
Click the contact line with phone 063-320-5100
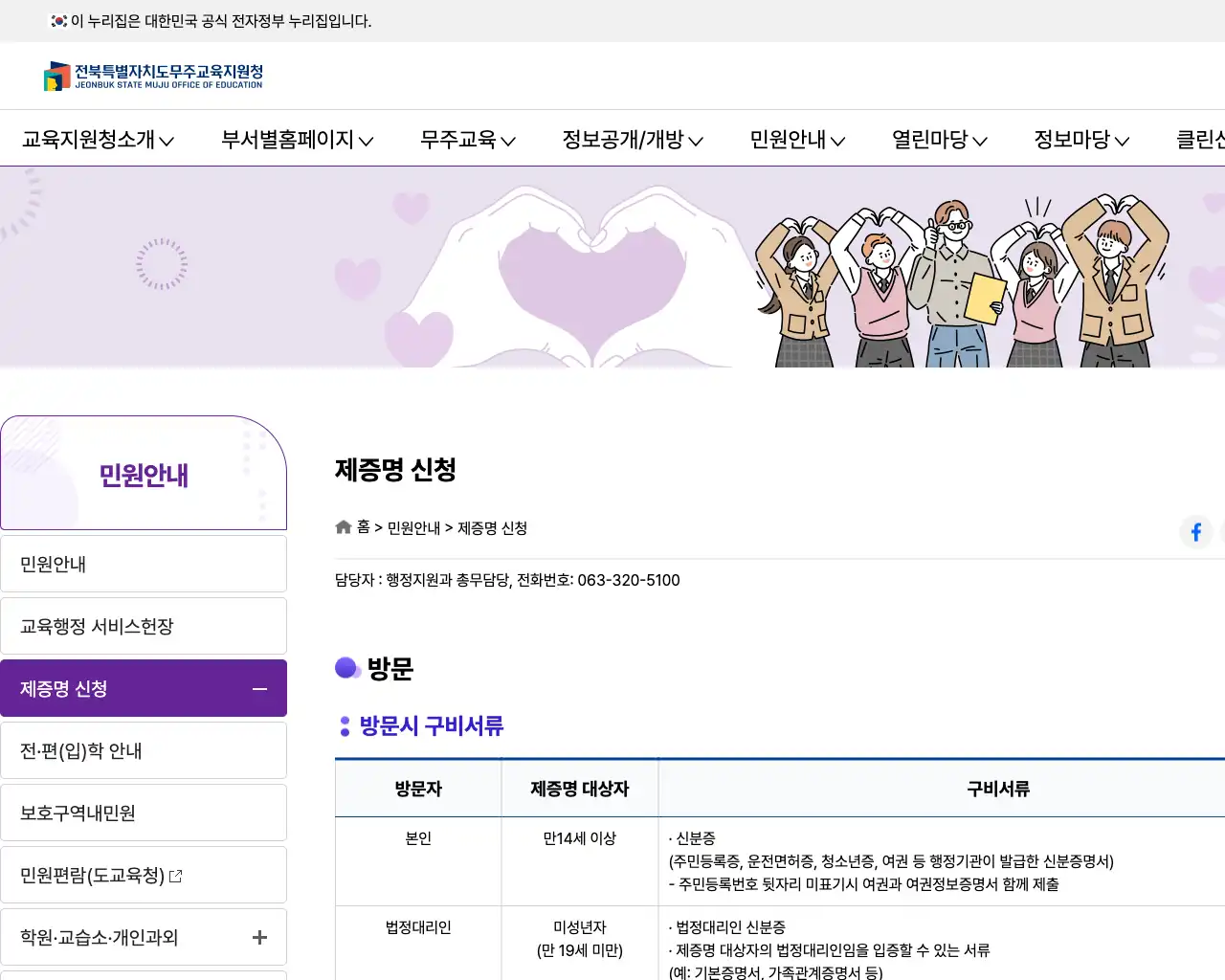(x=507, y=580)
